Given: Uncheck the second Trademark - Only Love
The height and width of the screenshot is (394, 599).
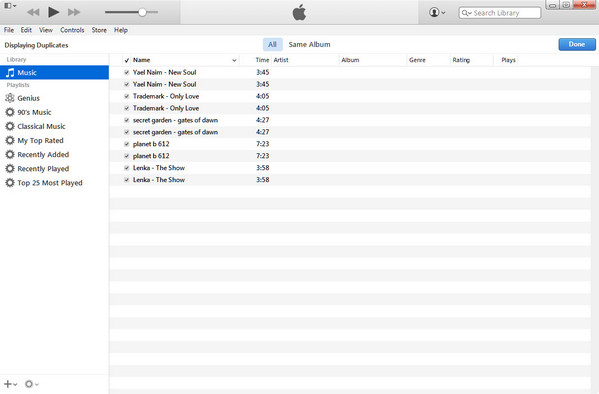Looking at the screenshot, I should tap(126, 108).
